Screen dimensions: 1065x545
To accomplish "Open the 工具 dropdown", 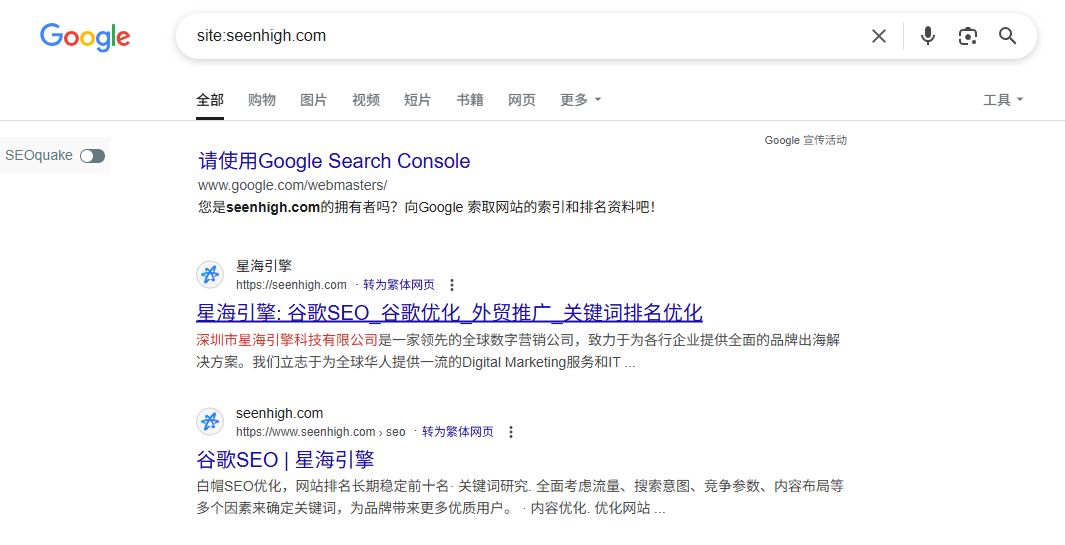I will 1003,100.
